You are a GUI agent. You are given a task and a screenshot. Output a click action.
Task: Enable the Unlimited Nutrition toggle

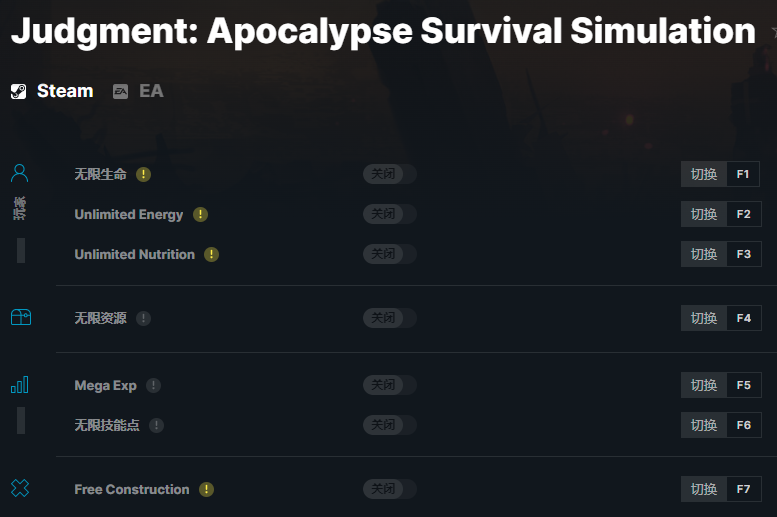coord(389,254)
